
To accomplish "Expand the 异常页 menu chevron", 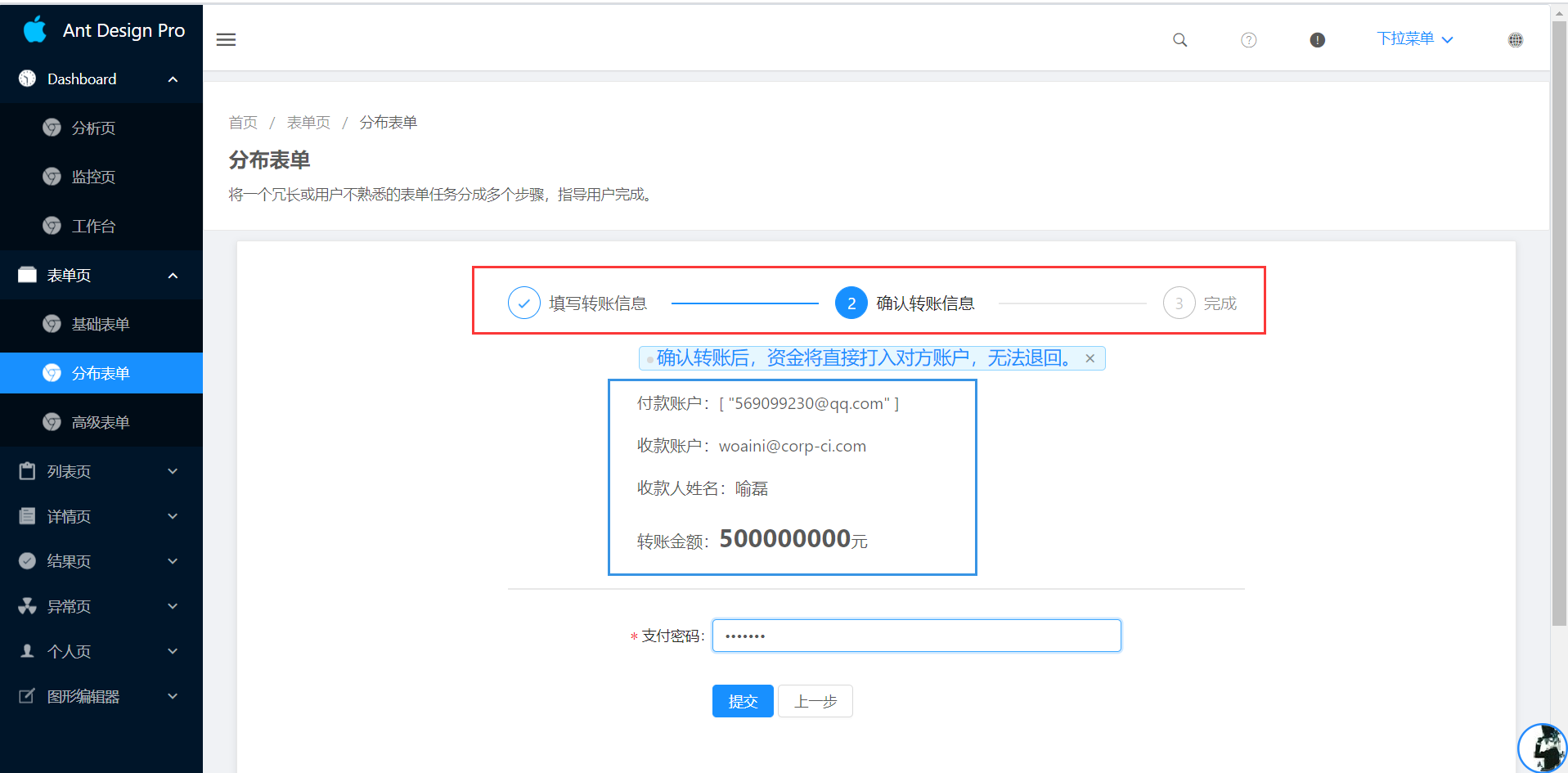I will click(x=173, y=606).
